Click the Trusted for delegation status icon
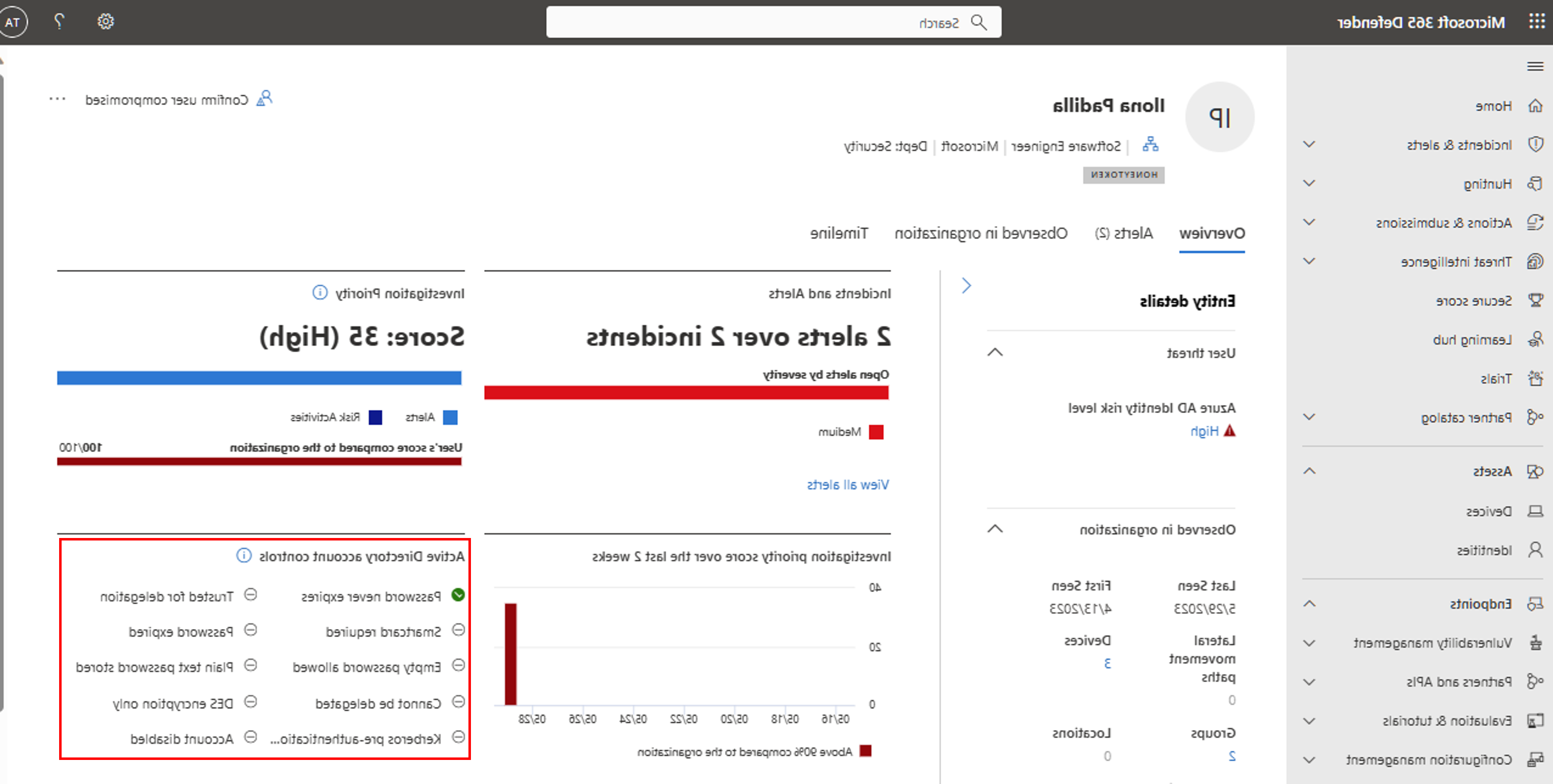 click(x=251, y=595)
